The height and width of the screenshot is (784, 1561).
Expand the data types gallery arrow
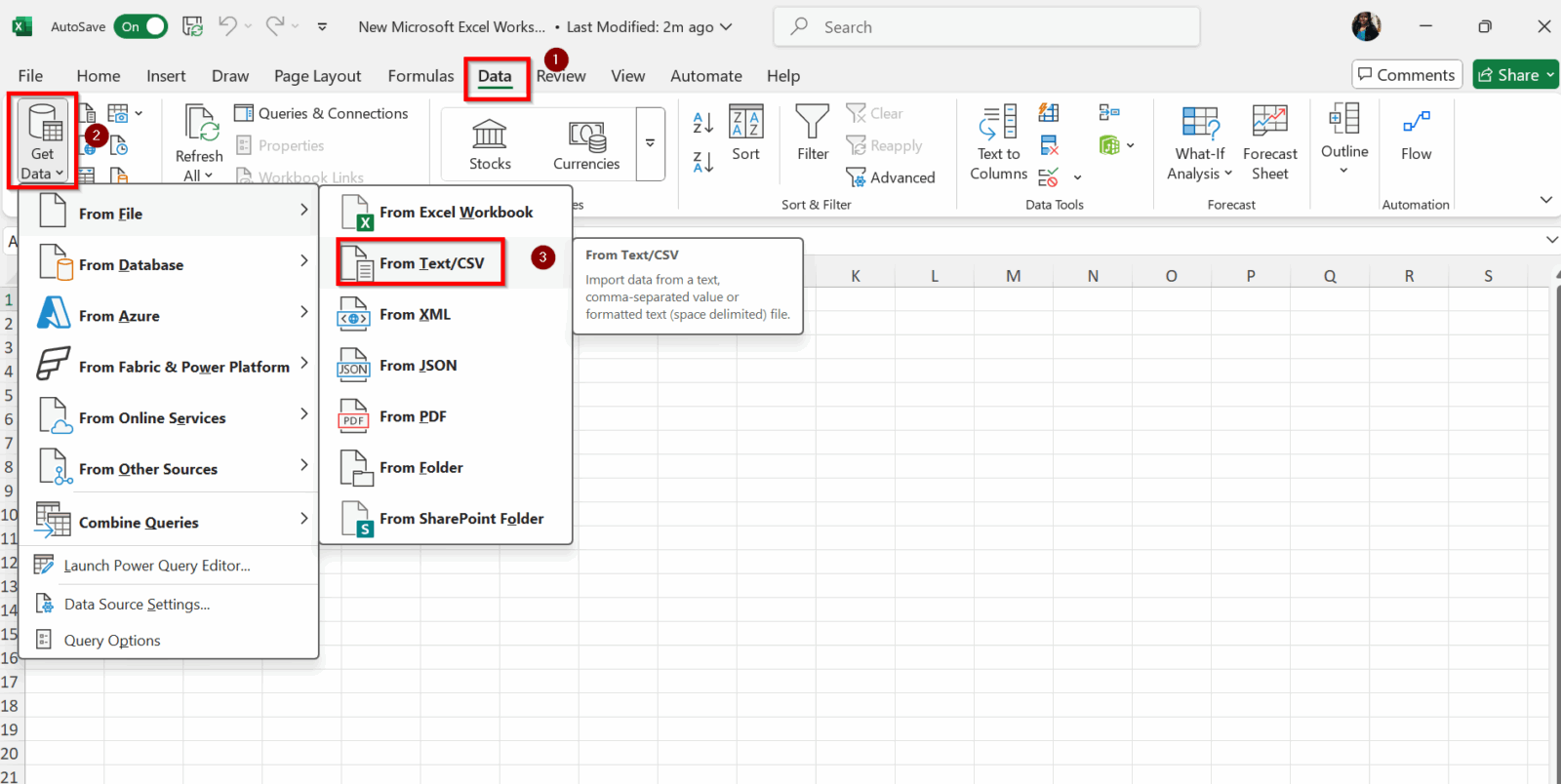[650, 143]
